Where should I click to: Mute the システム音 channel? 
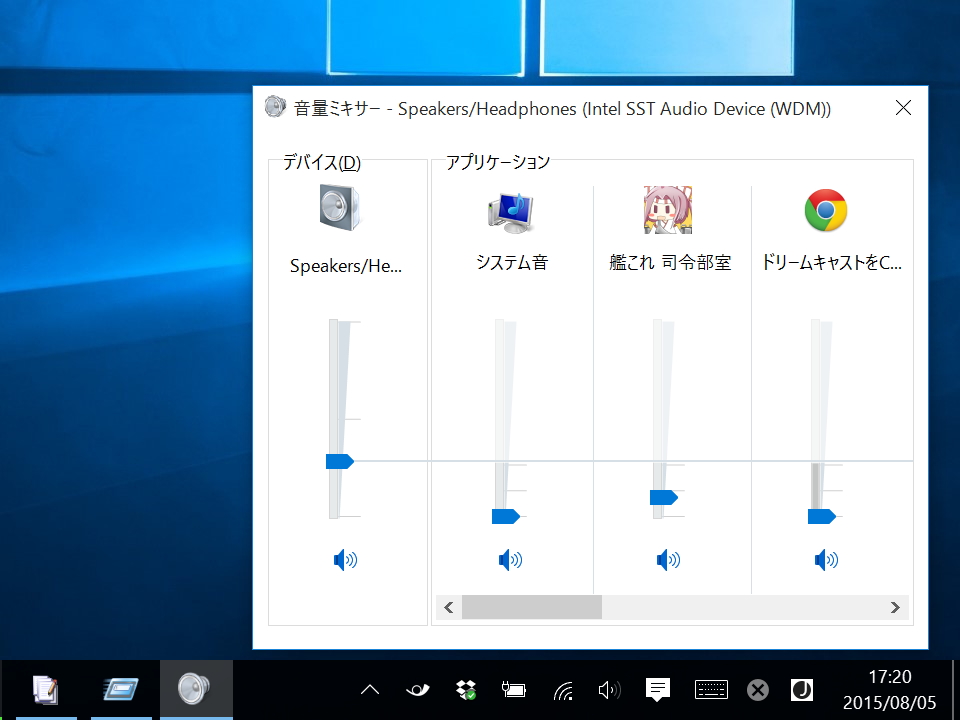[510, 560]
